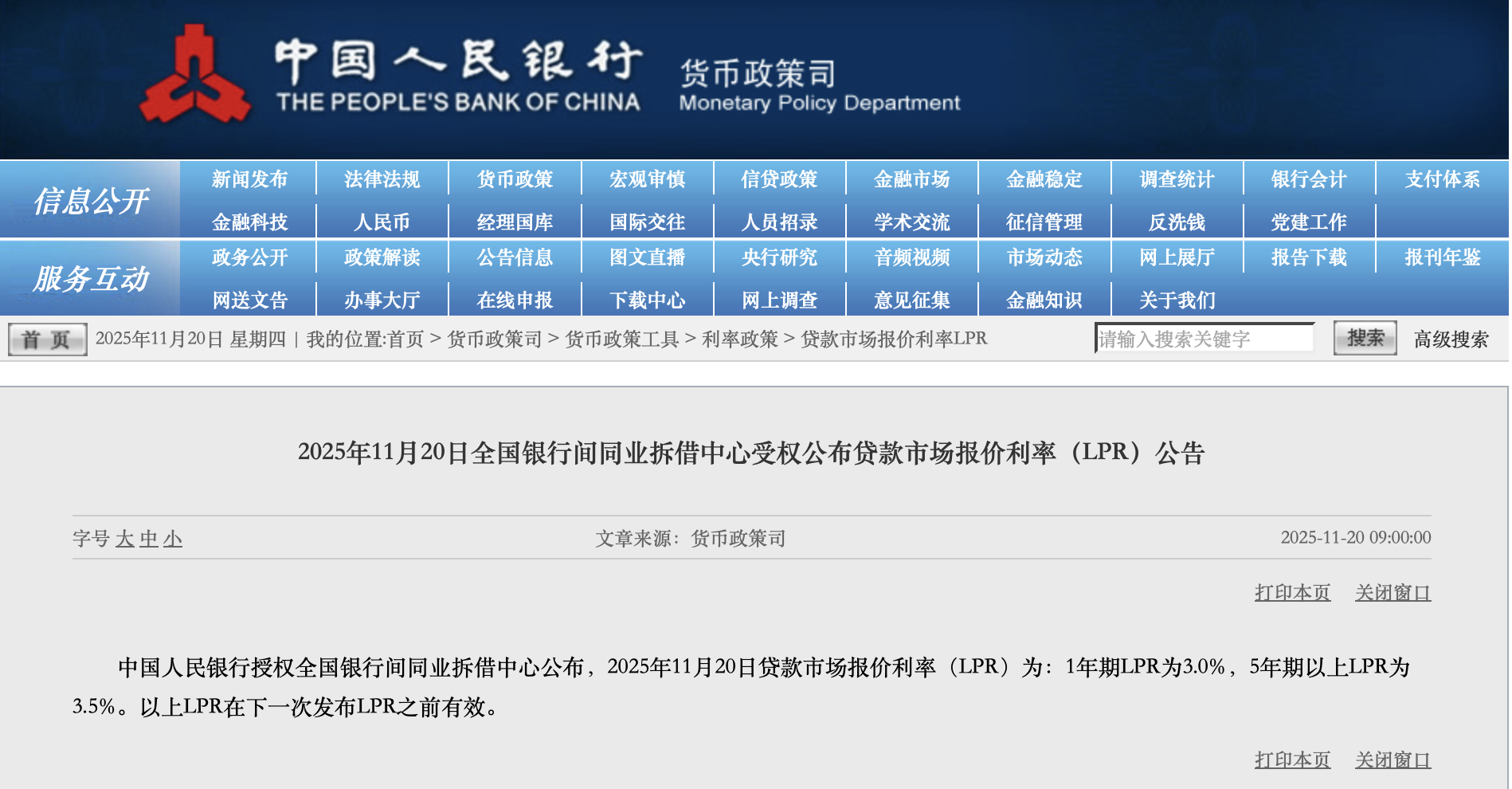Open the 金融市场 section
This screenshot has height=789, width=1512.
tap(911, 179)
